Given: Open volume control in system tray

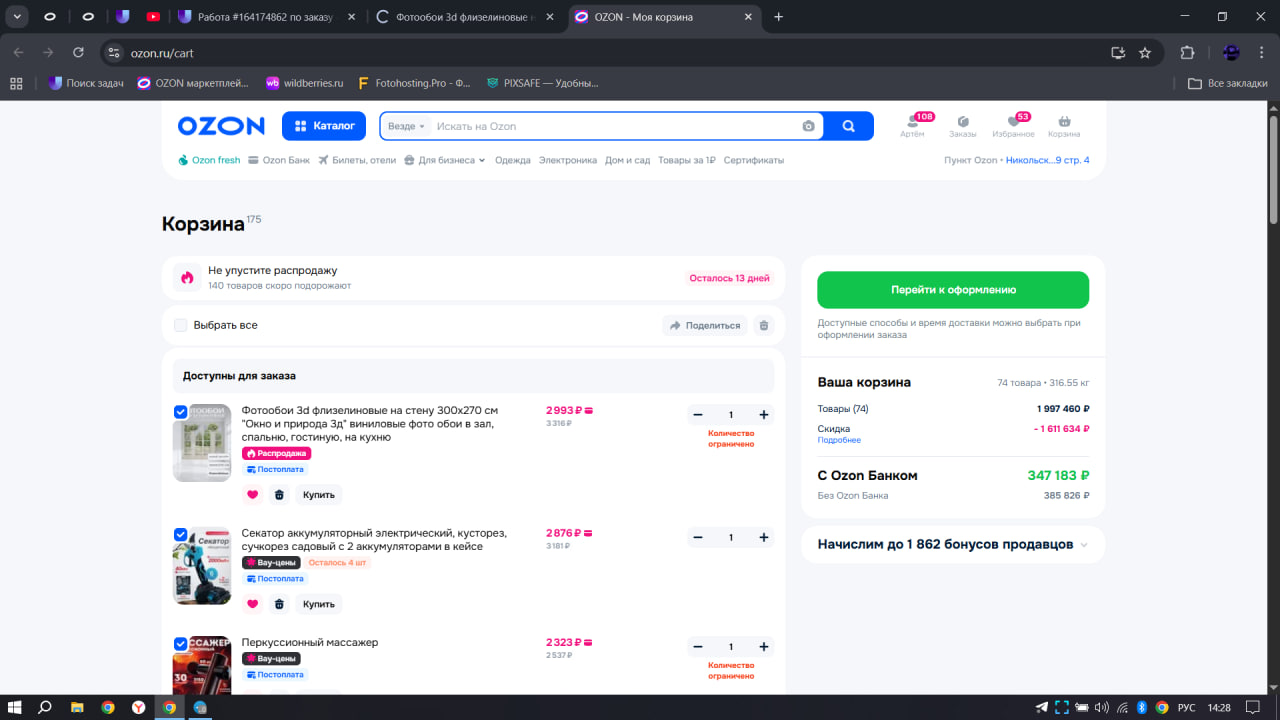Looking at the screenshot, I should click(1102, 707).
